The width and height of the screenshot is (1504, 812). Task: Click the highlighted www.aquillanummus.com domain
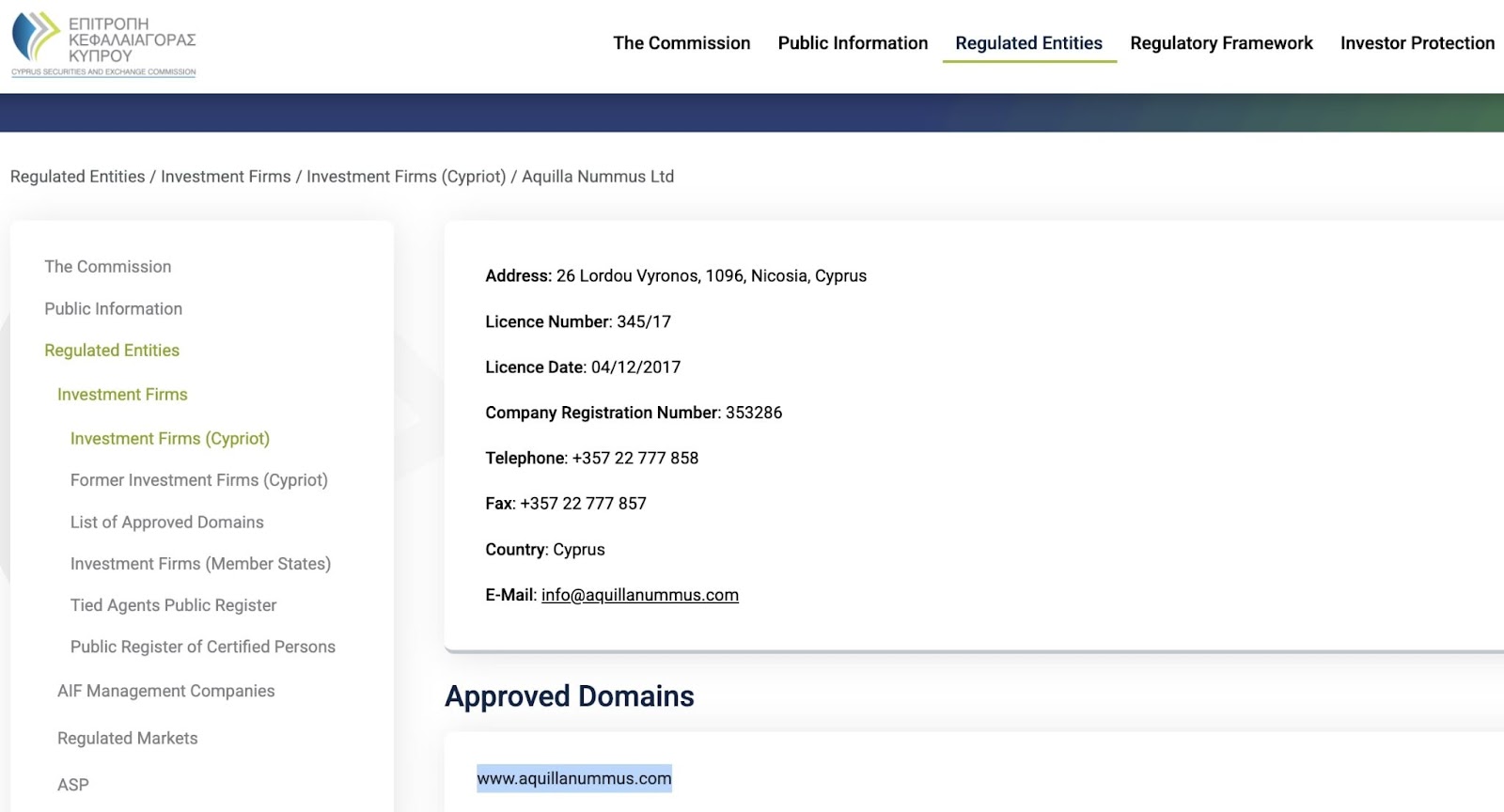[x=574, y=778]
